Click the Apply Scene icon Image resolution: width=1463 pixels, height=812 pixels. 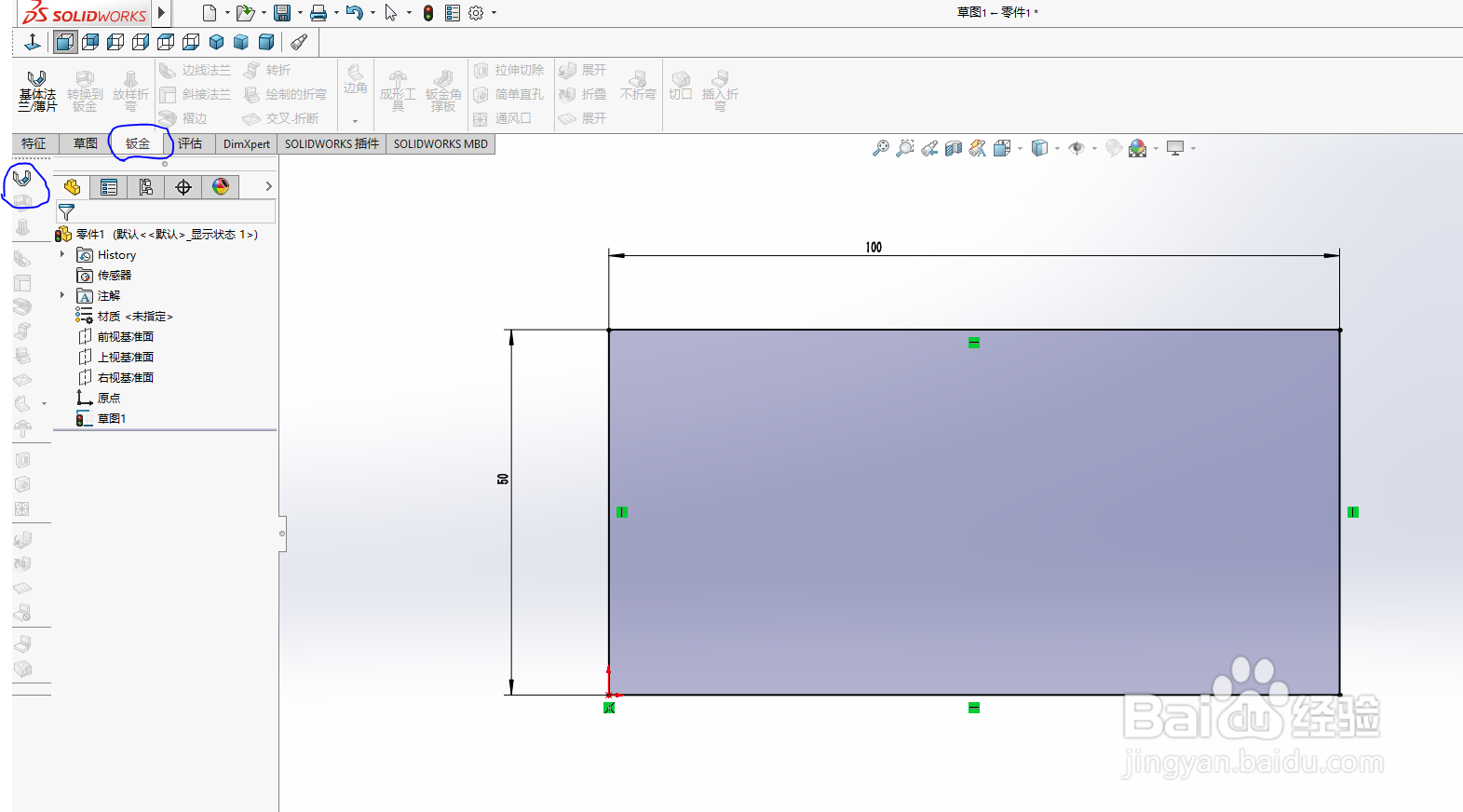click(x=1137, y=148)
